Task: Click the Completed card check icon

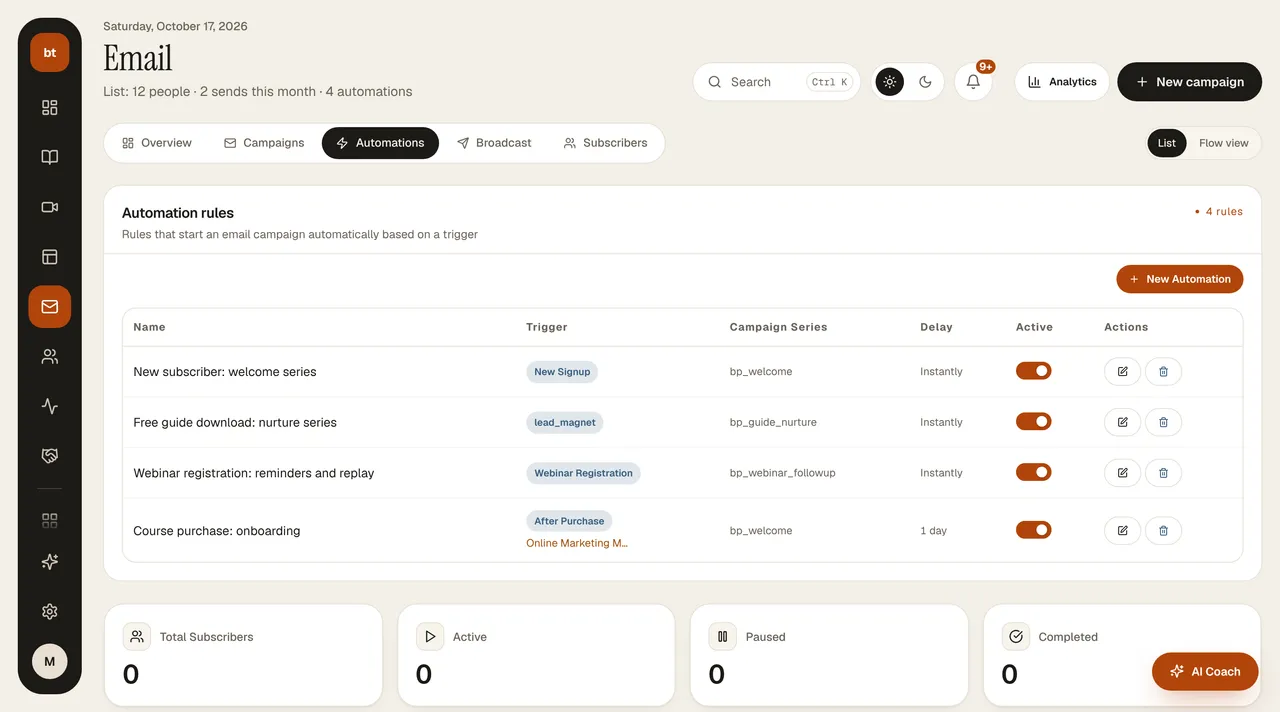Action: tap(1016, 637)
